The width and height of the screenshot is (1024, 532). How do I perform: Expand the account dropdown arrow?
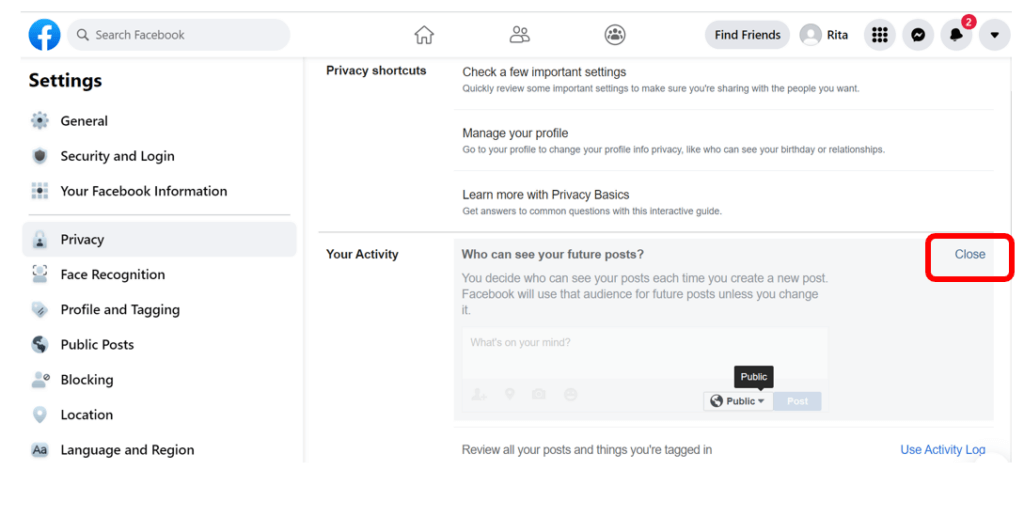click(x=994, y=35)
